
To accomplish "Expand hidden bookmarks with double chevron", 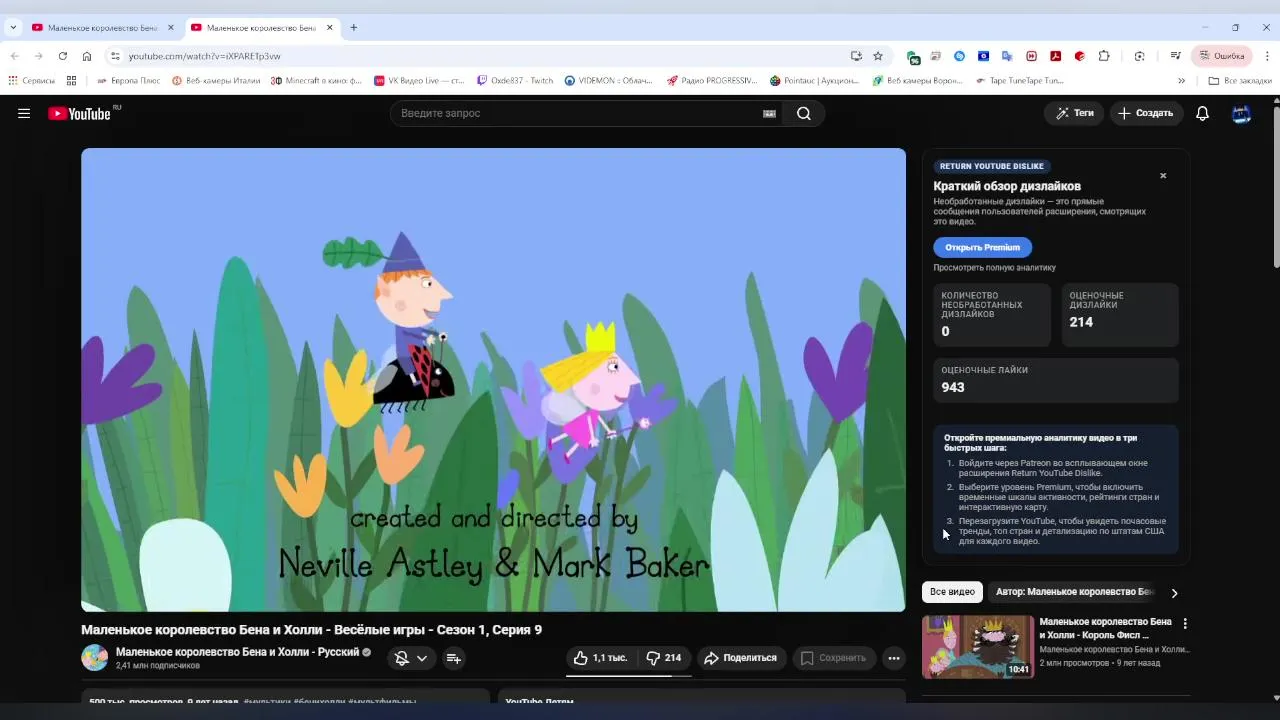I will point(1181,81).
